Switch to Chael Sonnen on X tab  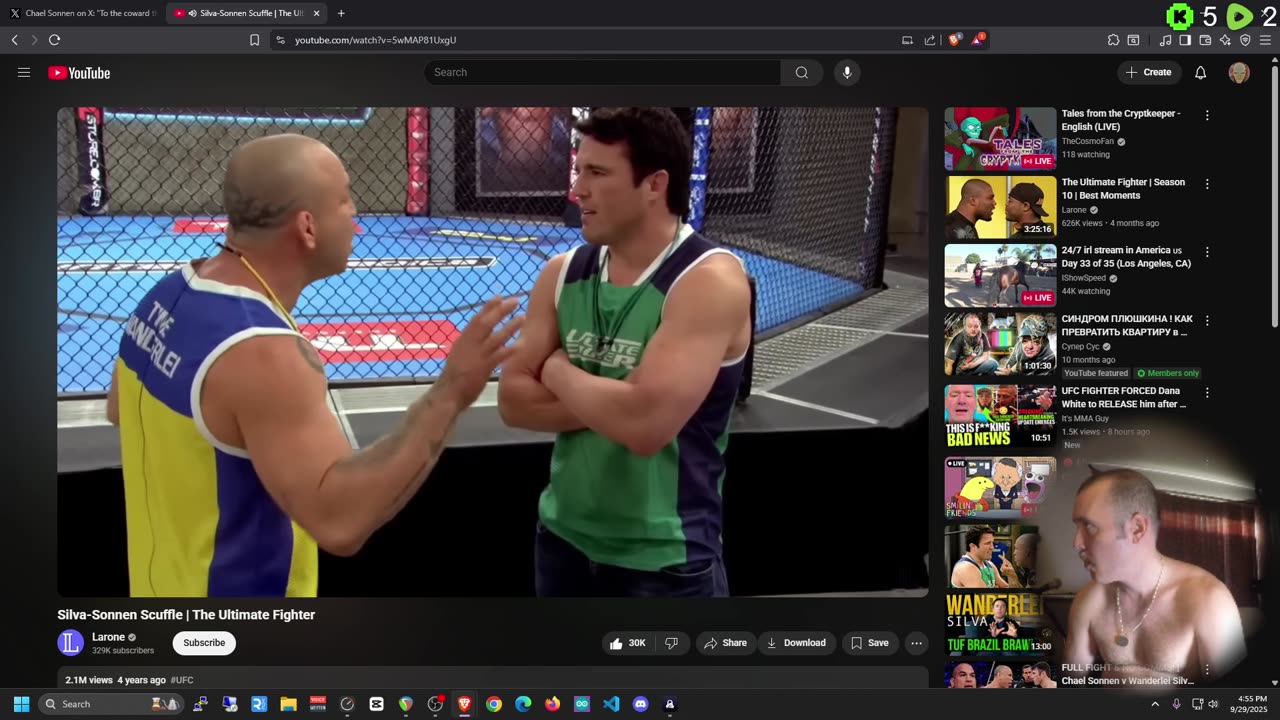82,13
